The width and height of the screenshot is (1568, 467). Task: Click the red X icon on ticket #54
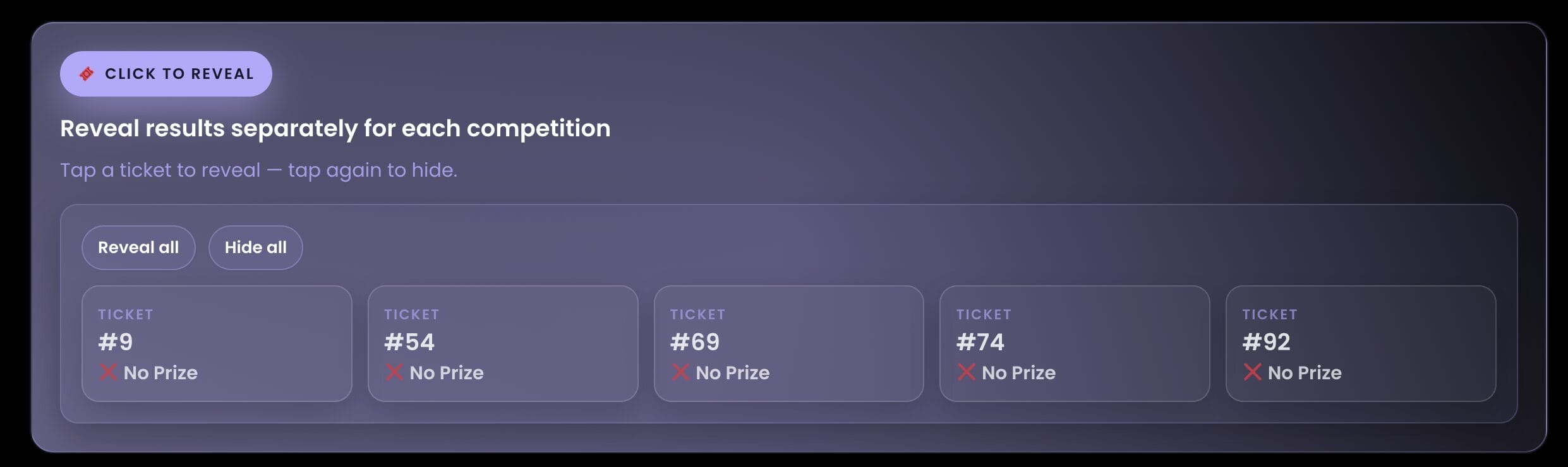click(394, 372)
